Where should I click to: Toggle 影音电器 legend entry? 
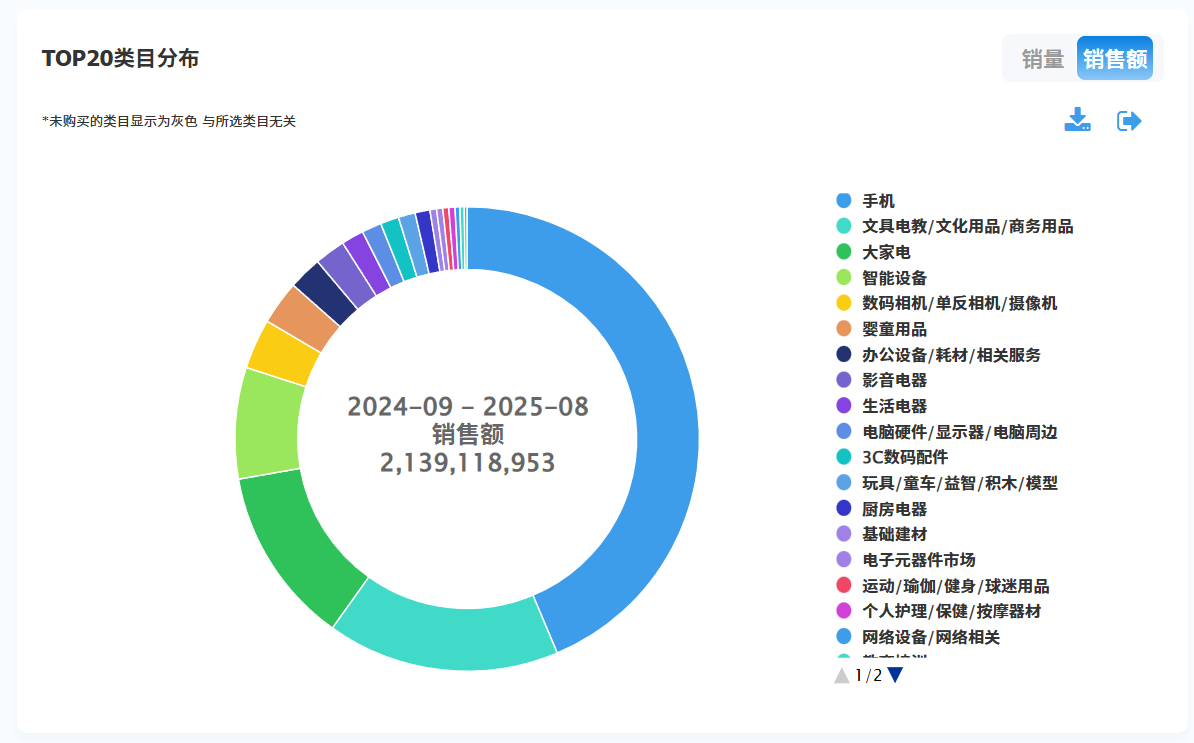881,380
